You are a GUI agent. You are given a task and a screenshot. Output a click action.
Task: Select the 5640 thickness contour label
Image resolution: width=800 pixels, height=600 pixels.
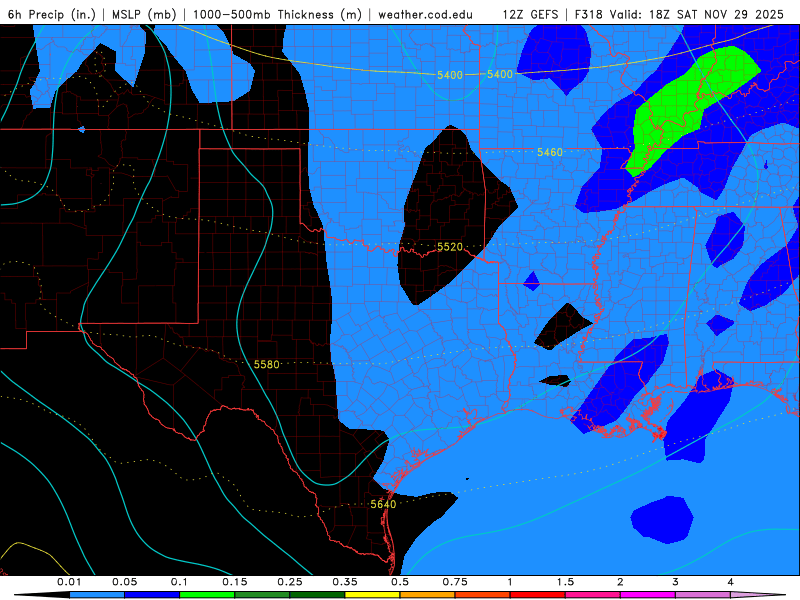383,504
